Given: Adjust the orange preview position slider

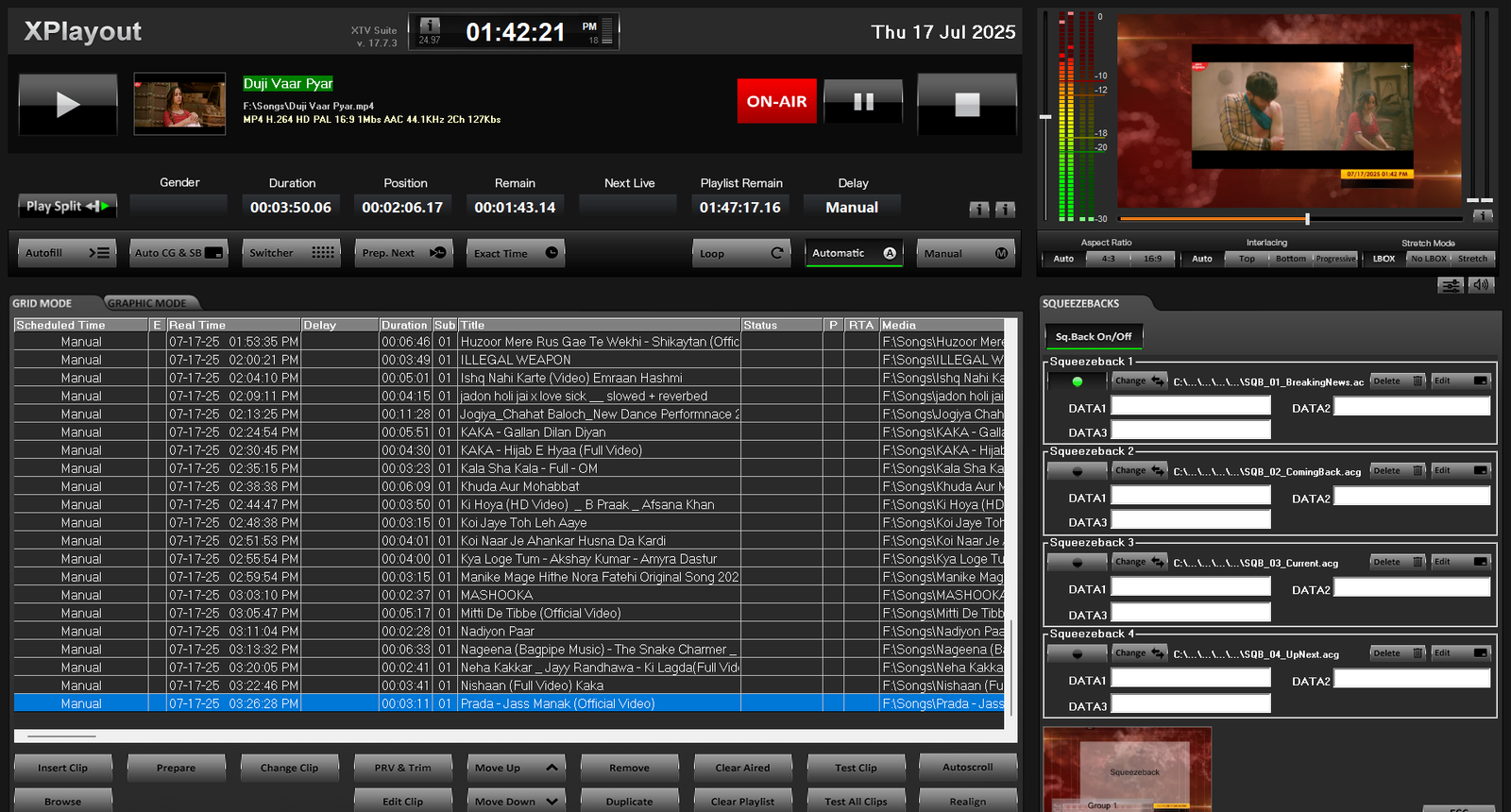Looking at the screenshot, I should click(x=1307, y=219).
